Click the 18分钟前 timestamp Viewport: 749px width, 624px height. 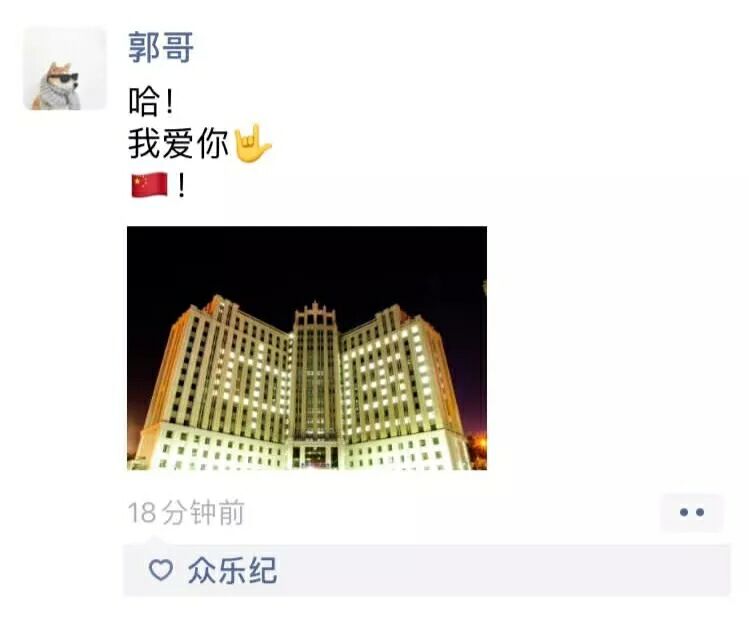186,513
